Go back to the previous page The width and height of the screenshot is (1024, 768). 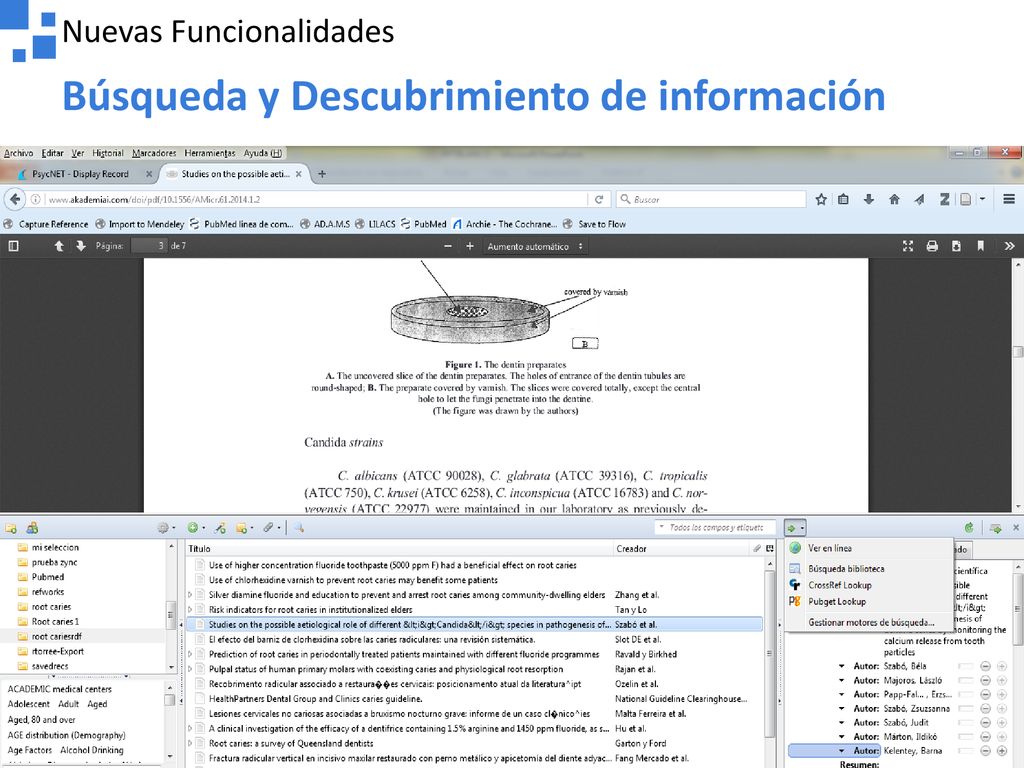[x=15, y=199]
